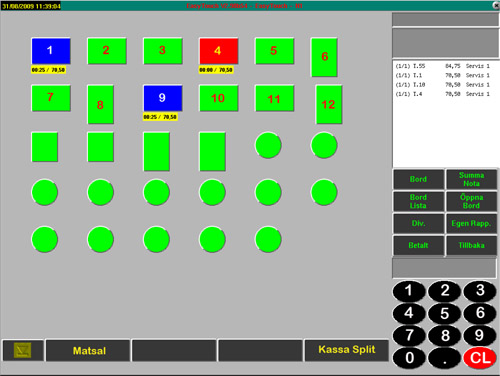500x376 pixels.
Task: Open Egen Rapp. report
Action: (471, 223)
